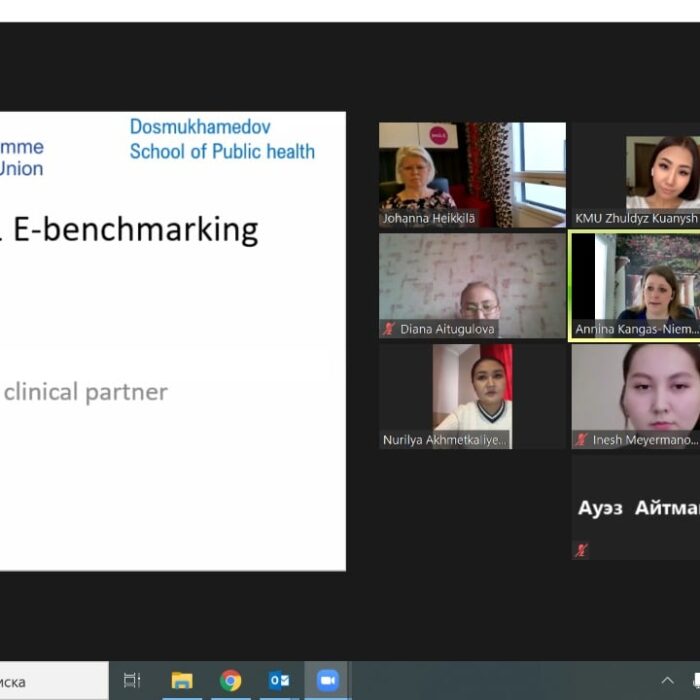This screenshot has width=700, height=700.
Task: Click Inesh Meyermano's muted microphone icon
Action: point(581,439)
